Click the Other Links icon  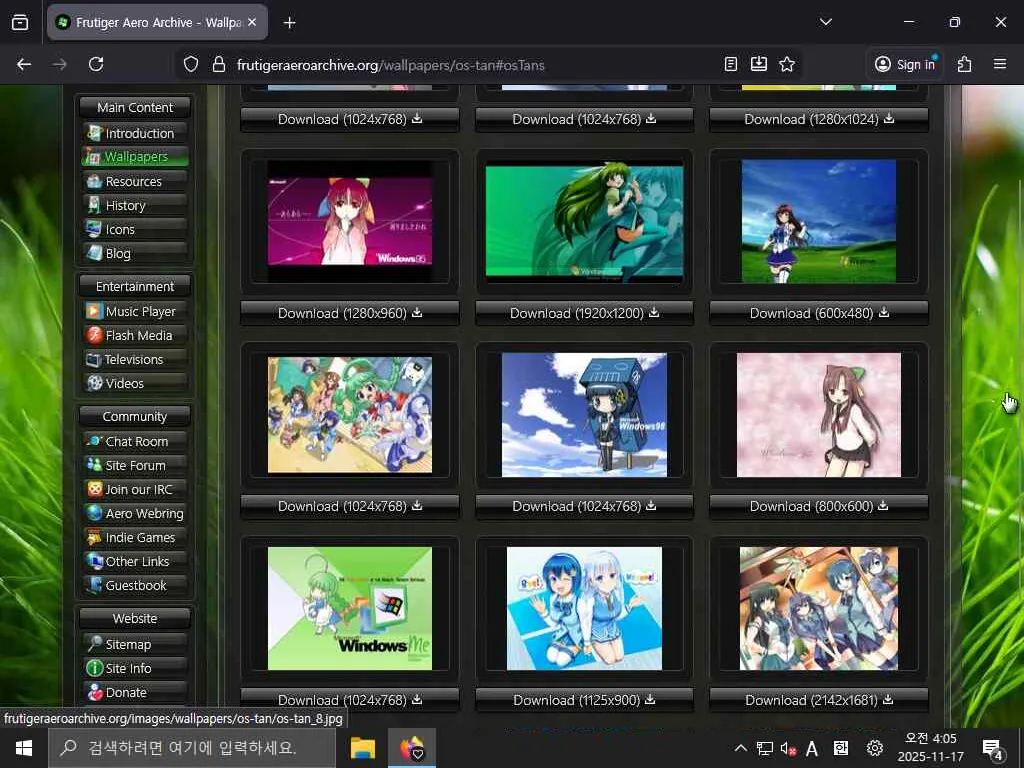coord(94,562)
